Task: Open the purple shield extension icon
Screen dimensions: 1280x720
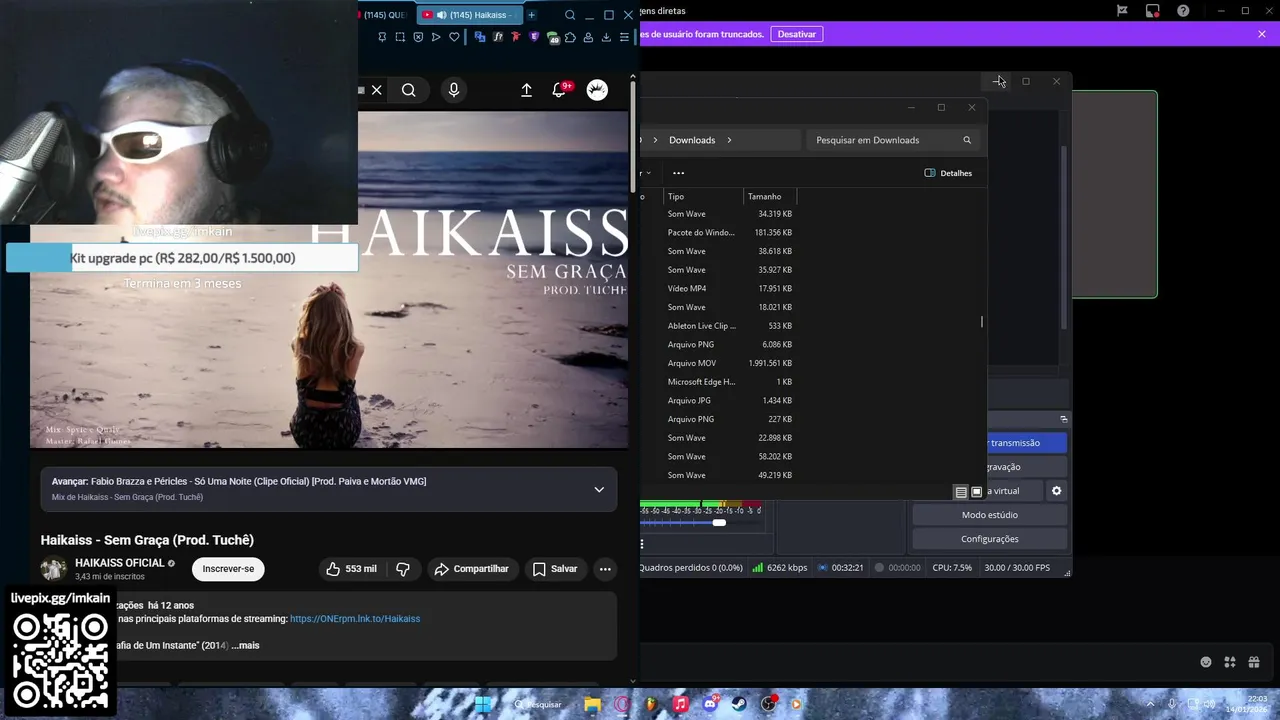Action: [534, 37]
